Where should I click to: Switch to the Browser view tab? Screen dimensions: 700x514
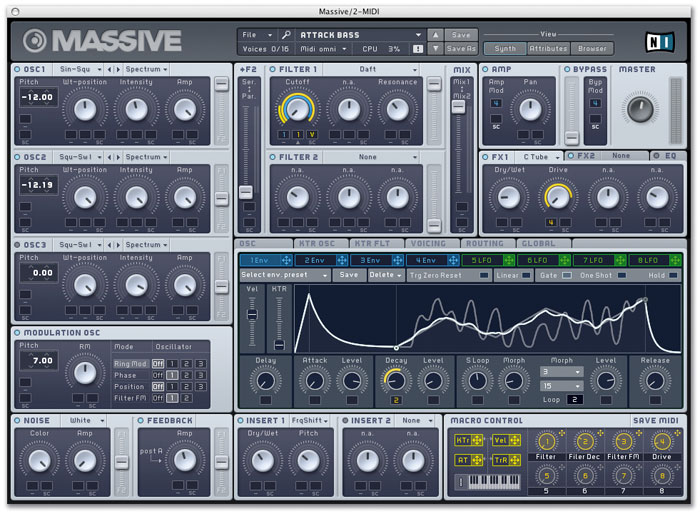point(592,49)
